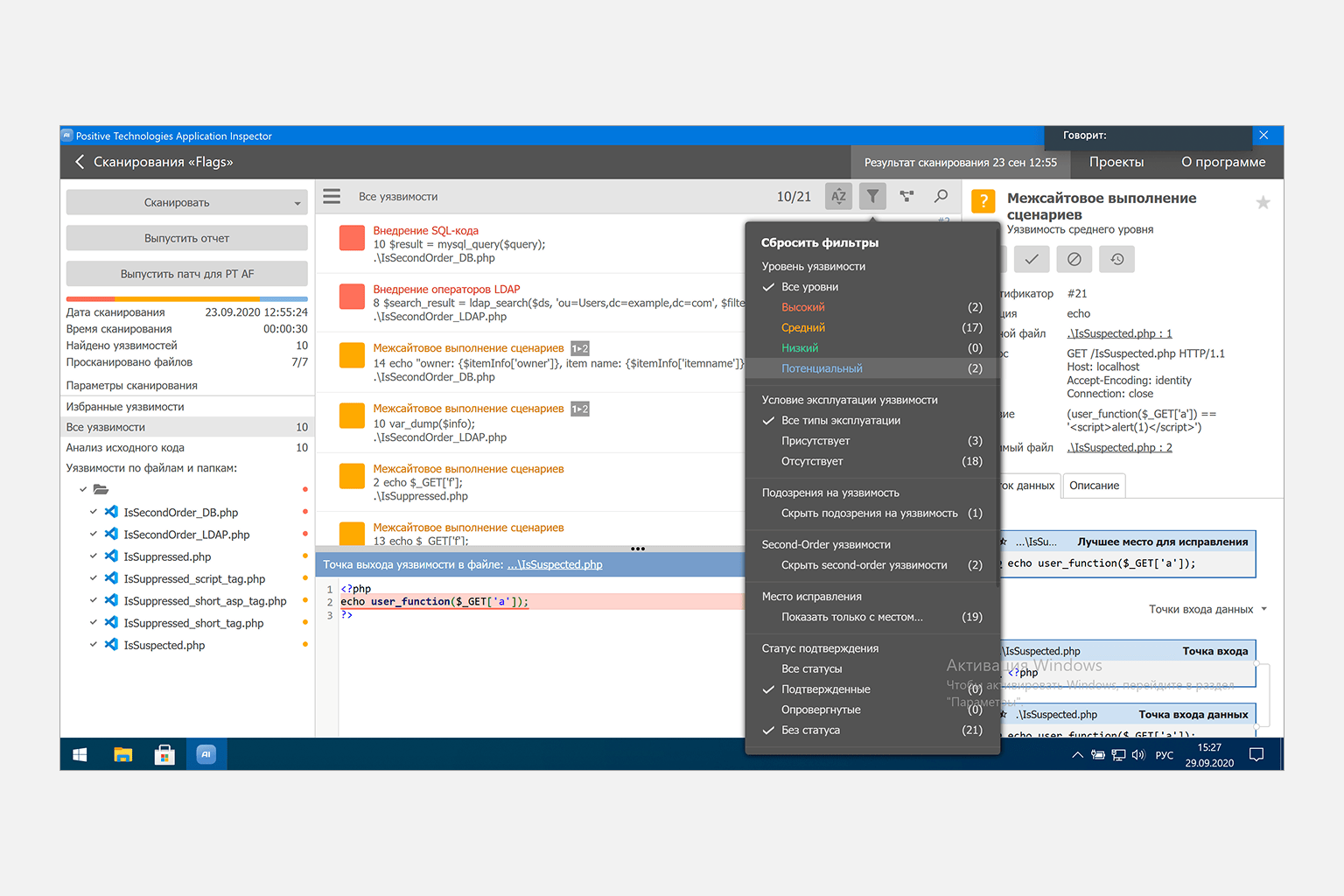The image size is (1344, 896).
Task: Collapse the root folder in file tree
Action: click(x=83, y=489)
